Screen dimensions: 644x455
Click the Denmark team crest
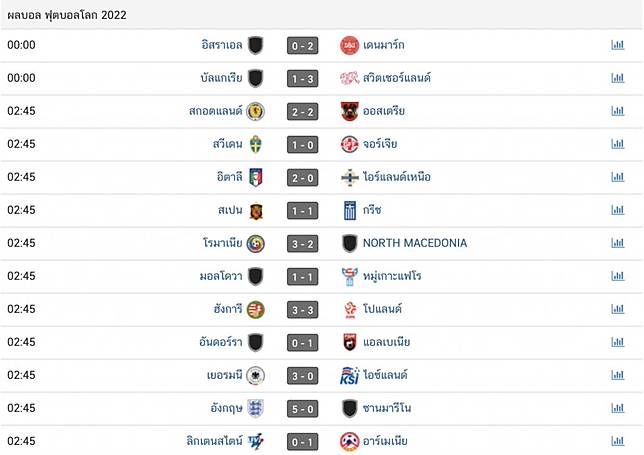(349, 45)
